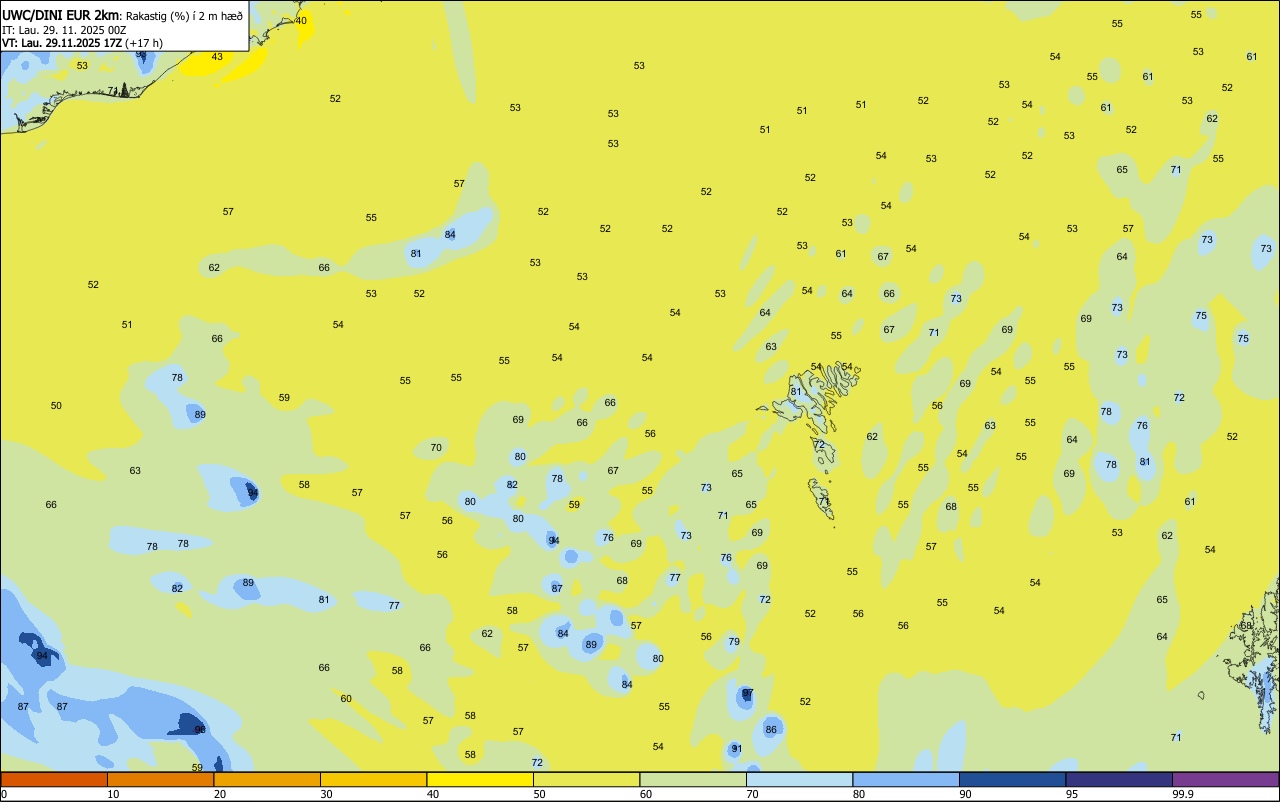This screenshot has height=802, width=1280.
Task: Click the '91' humidity value on the map
Action: point(736,748)
